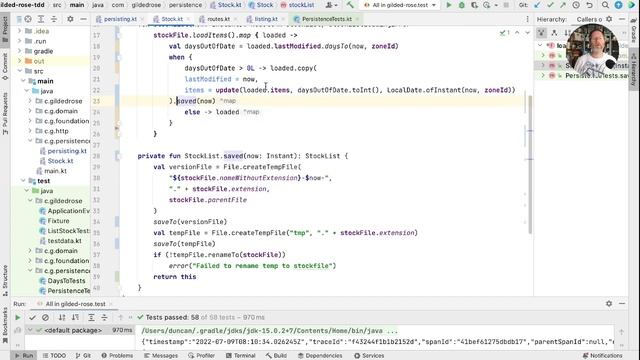Click the Git update project arrow icon
This screenshot has width=640, height=360.
537,5
